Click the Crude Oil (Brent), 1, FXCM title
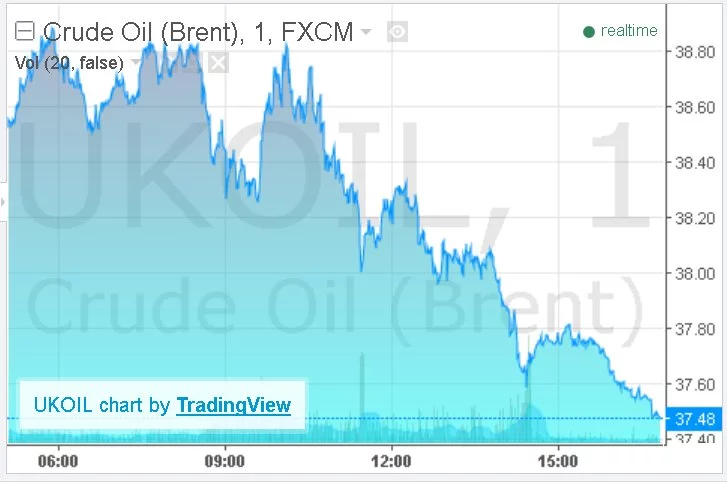 (x=198, y=32)
